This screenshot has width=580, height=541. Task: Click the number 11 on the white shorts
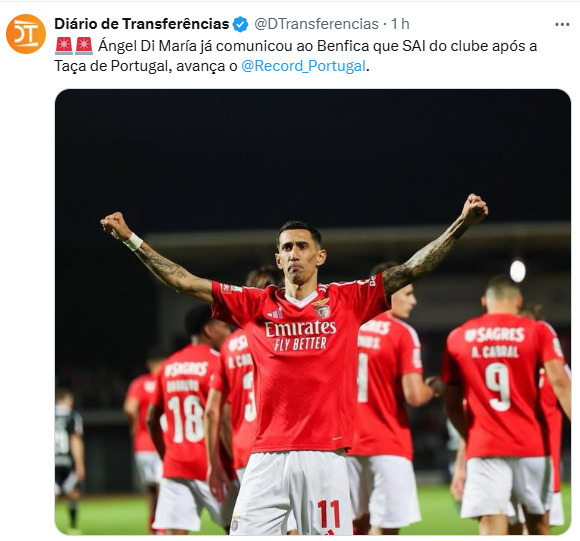pyautogui.click(x=328, y=514)
